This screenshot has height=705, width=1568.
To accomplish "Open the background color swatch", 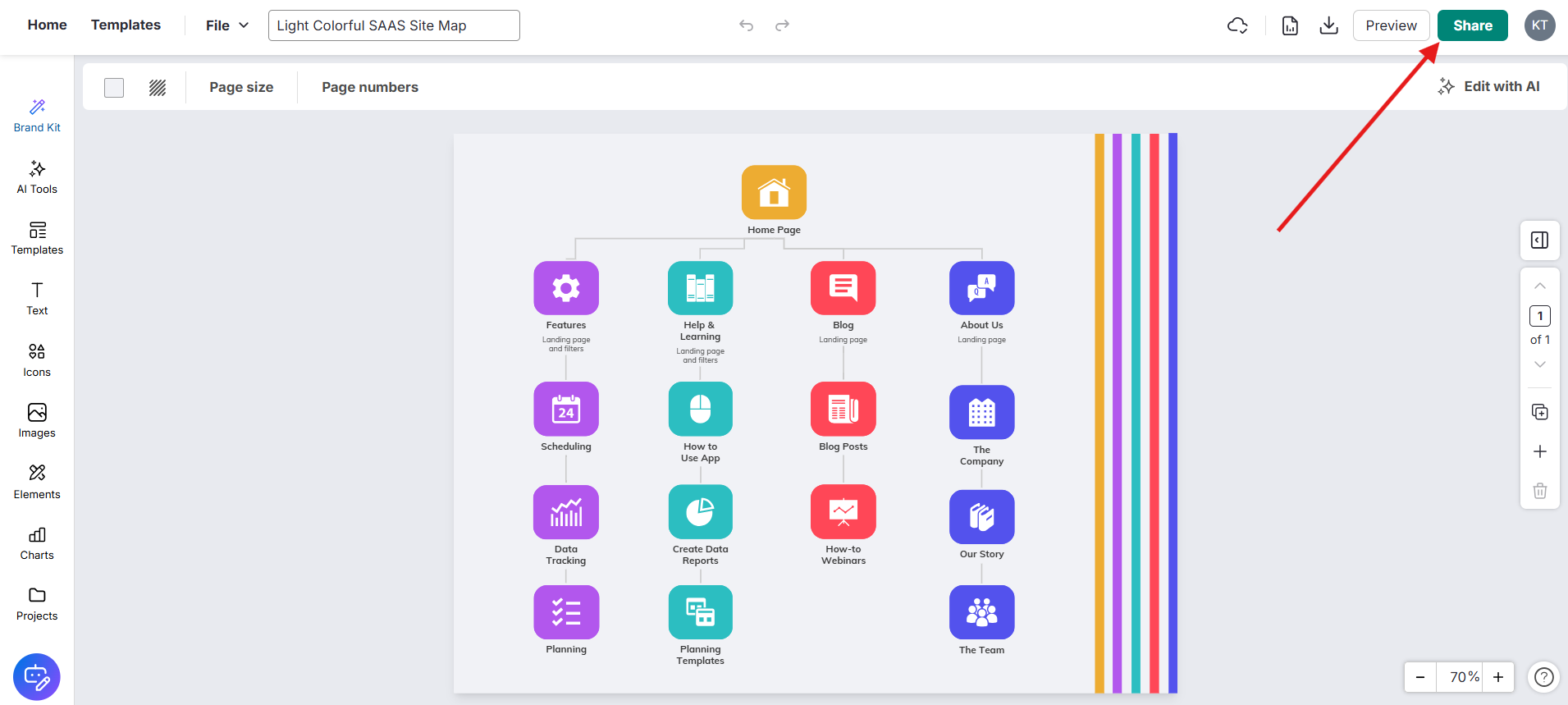I will click(114, 88).
